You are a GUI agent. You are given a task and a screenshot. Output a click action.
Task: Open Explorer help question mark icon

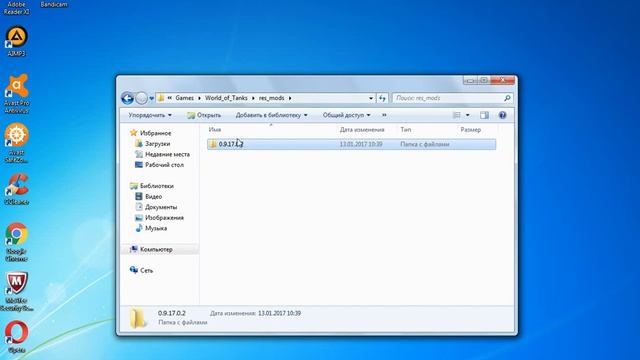click(502, 115)
